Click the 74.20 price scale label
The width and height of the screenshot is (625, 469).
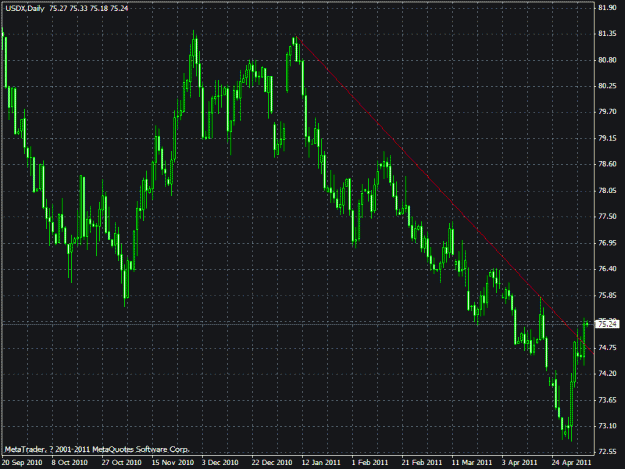click(x=607, y=373)
